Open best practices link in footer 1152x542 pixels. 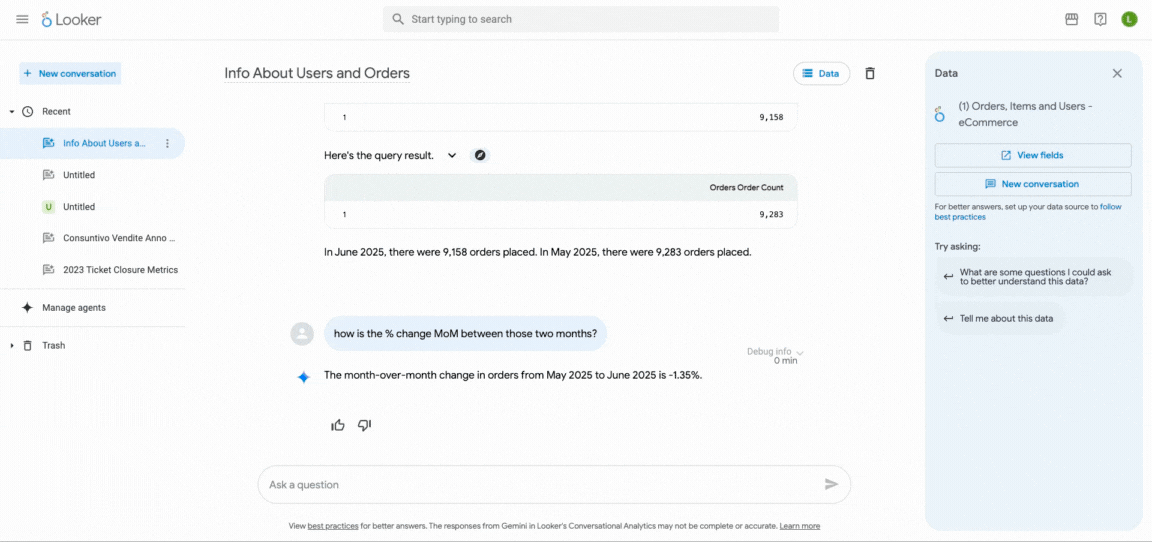coord(333,526)
